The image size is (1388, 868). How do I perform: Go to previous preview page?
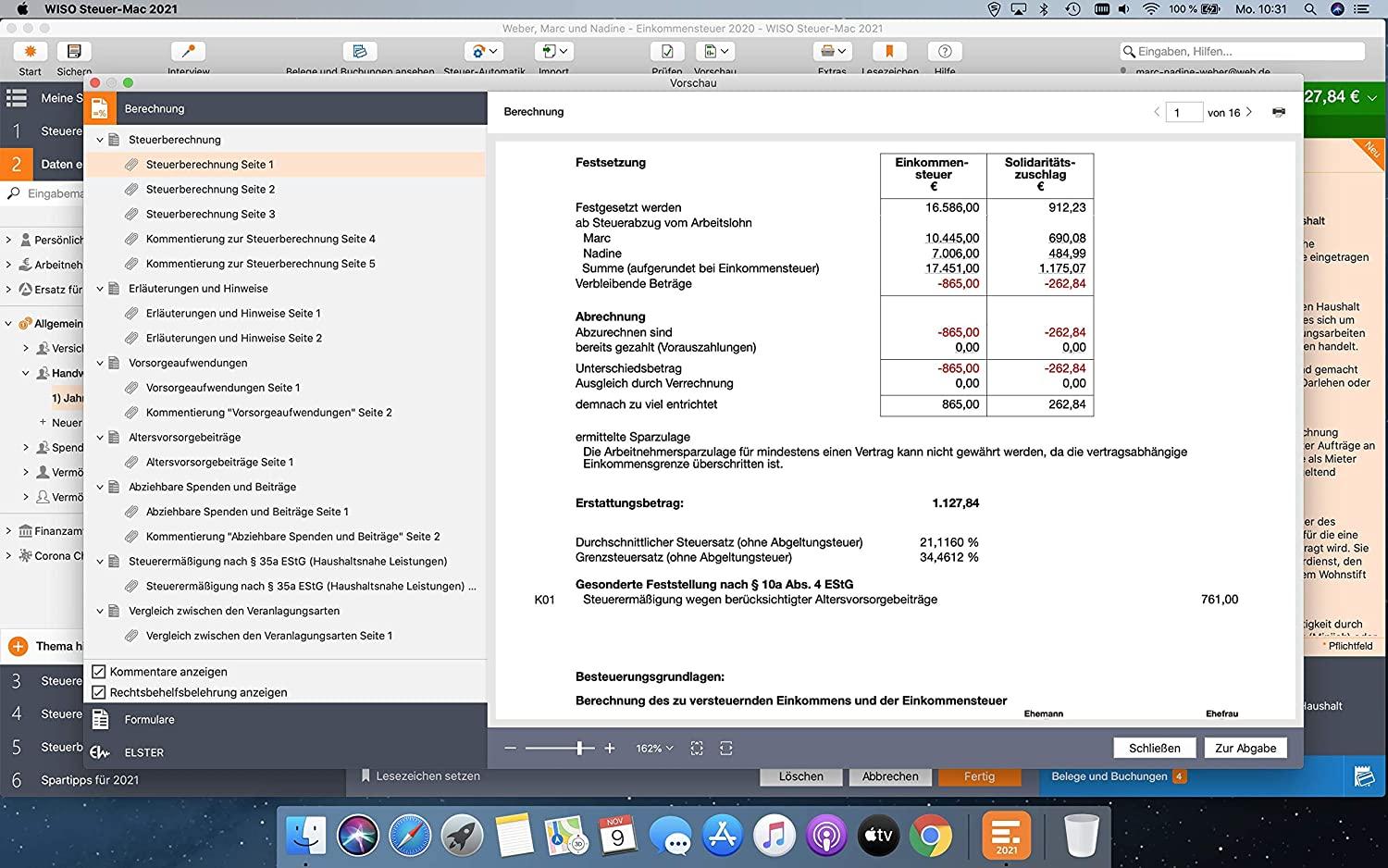point(1157,112)
